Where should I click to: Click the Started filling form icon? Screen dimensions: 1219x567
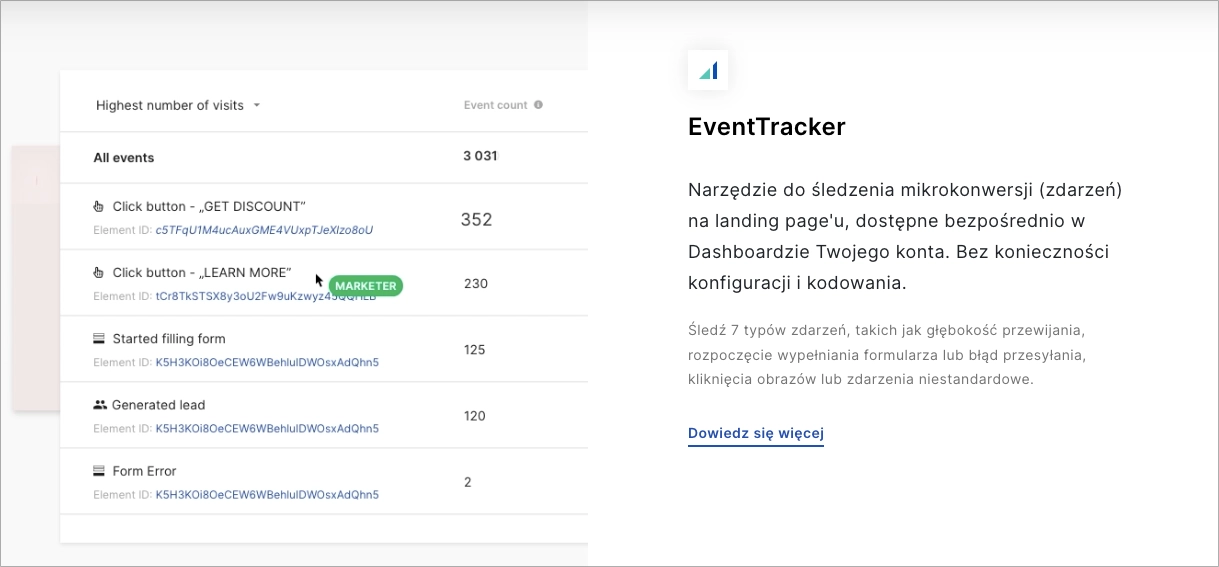click(99, 339)
